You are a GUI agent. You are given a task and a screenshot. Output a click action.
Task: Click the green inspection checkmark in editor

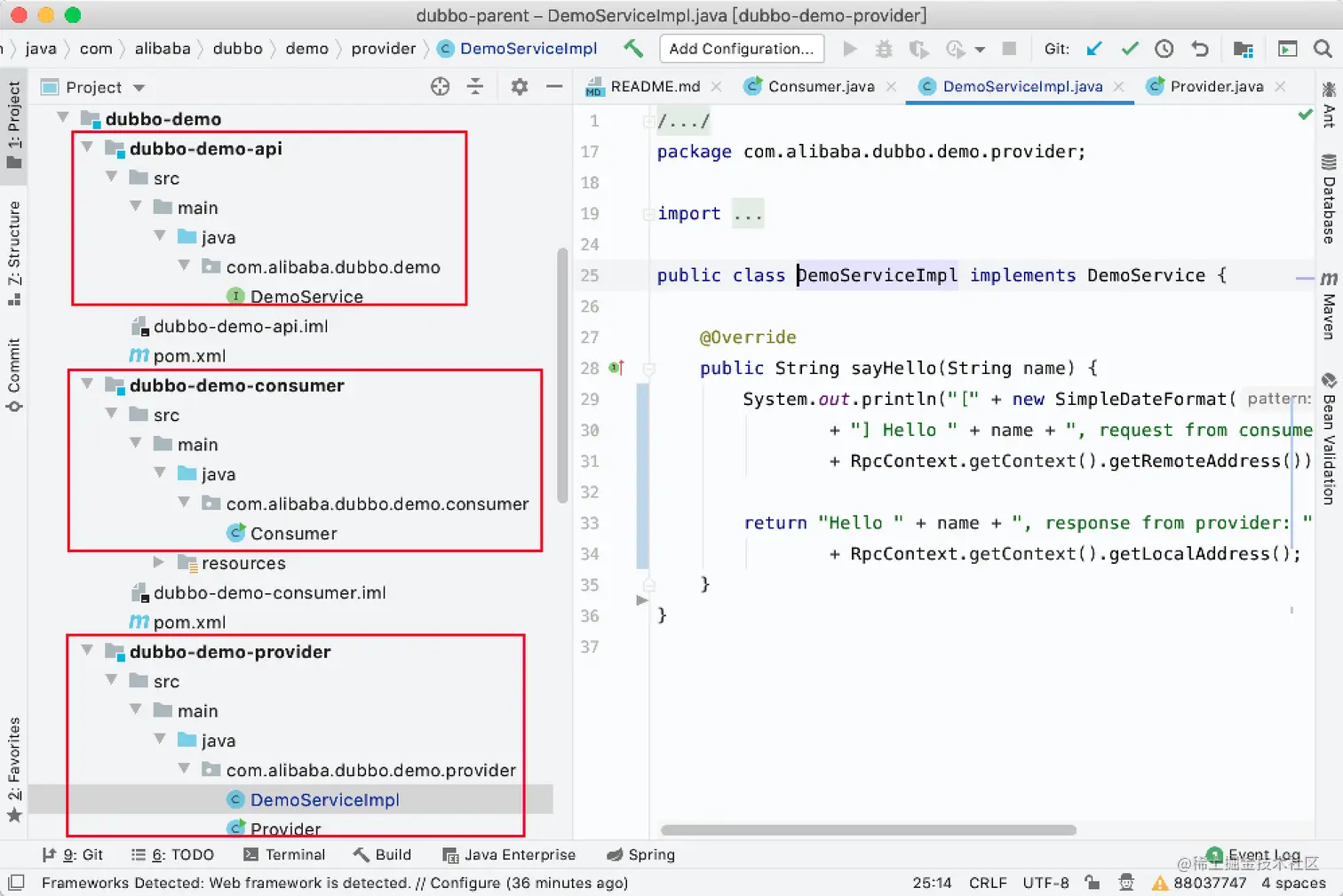(x=1305, y=115)
